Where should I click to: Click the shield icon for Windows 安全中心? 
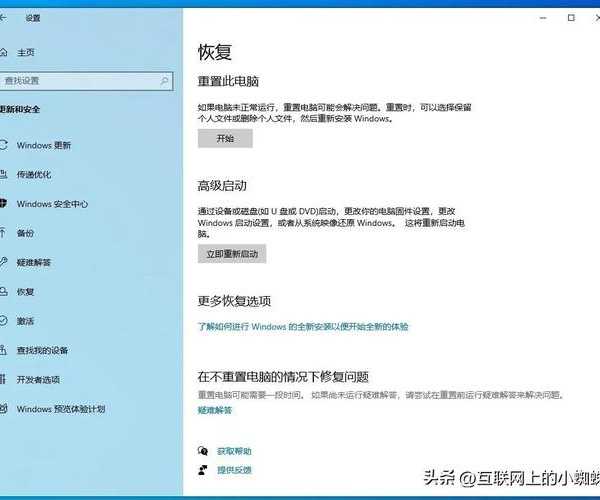click(3, 204)
